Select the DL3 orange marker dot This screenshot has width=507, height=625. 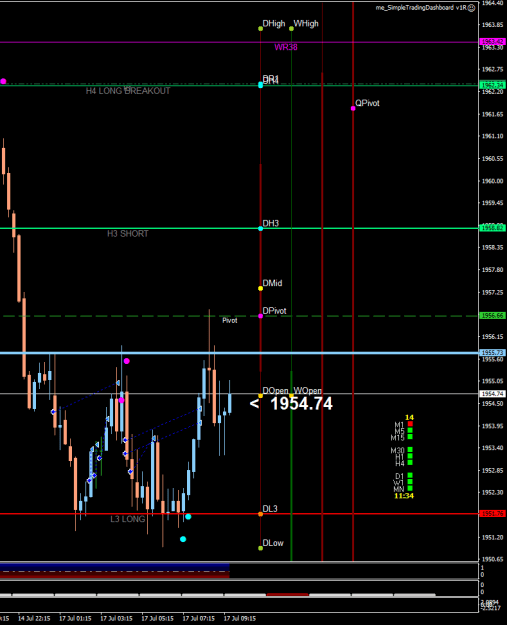(x=261, y=514)
